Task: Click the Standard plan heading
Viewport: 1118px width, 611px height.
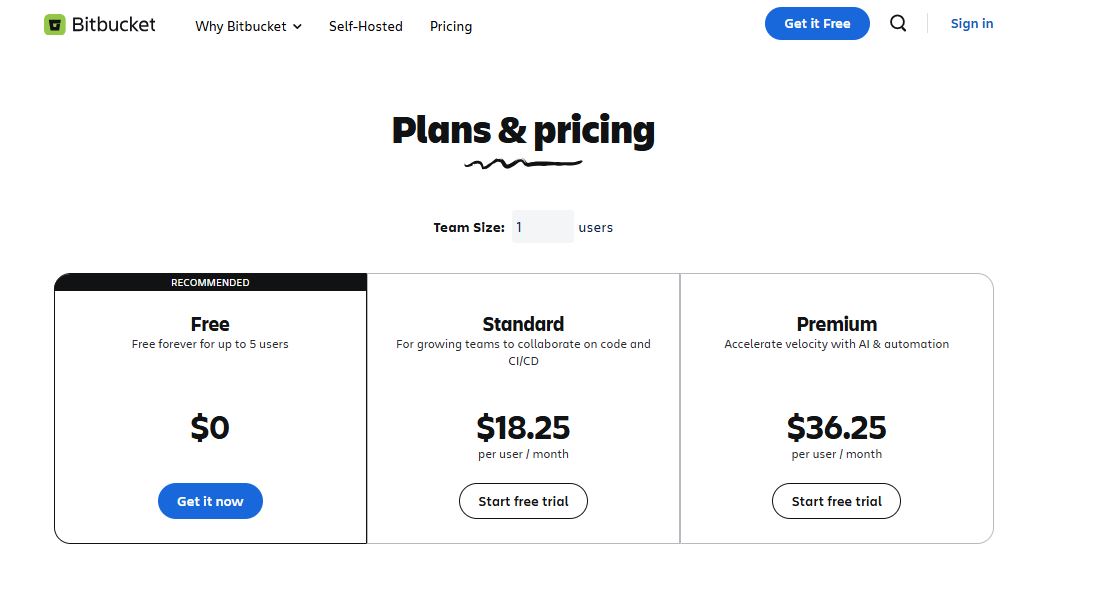Action: pos(523,323)
